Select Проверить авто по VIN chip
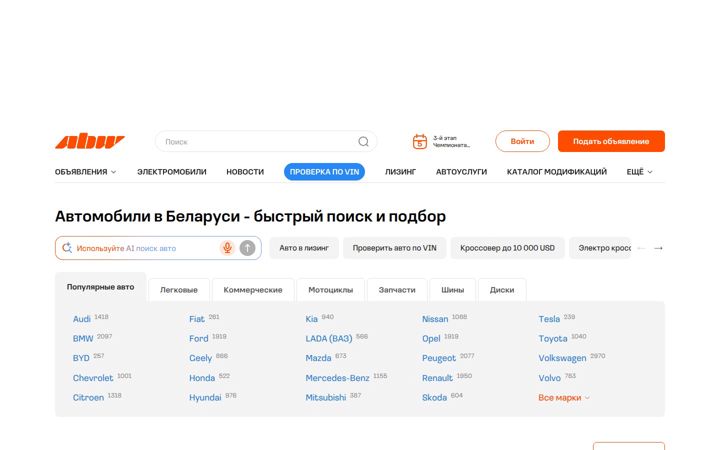The width and height of the screenshot is (720, 450). 394,248
